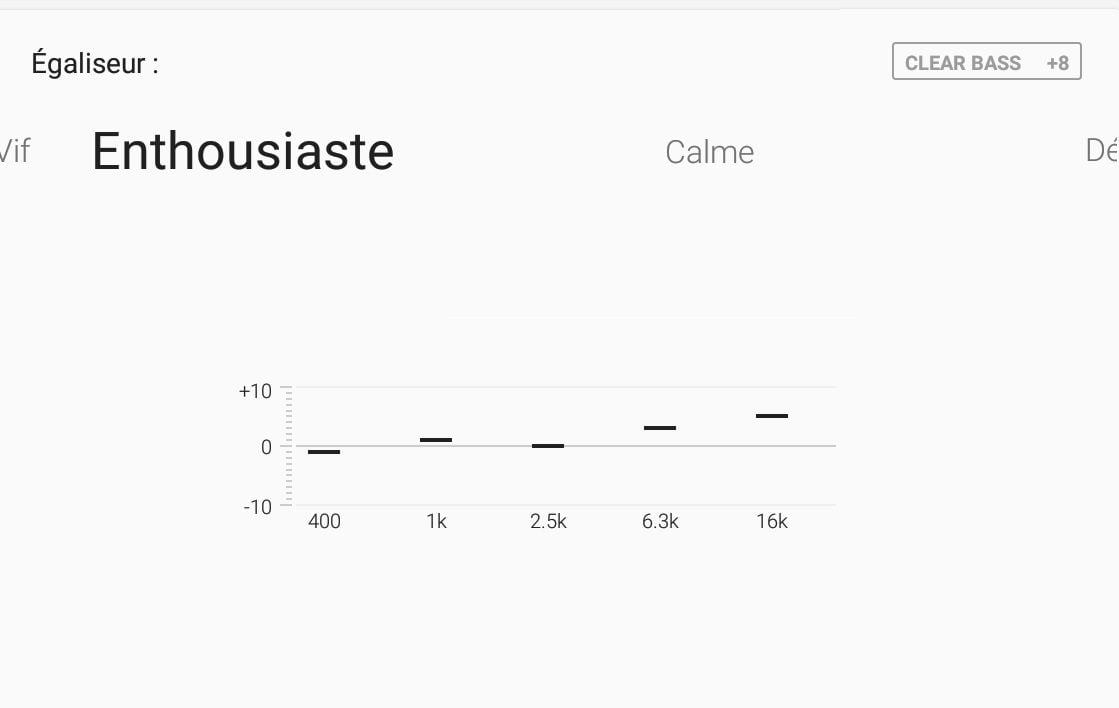Switch to the cut-off Dé… preset

click(1102, 151)
